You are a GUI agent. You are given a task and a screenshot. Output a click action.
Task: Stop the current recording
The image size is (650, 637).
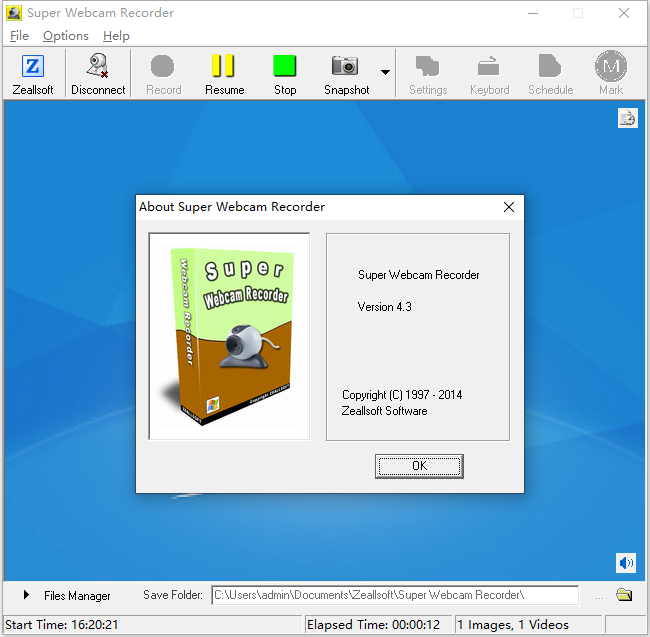coord(285,74)
